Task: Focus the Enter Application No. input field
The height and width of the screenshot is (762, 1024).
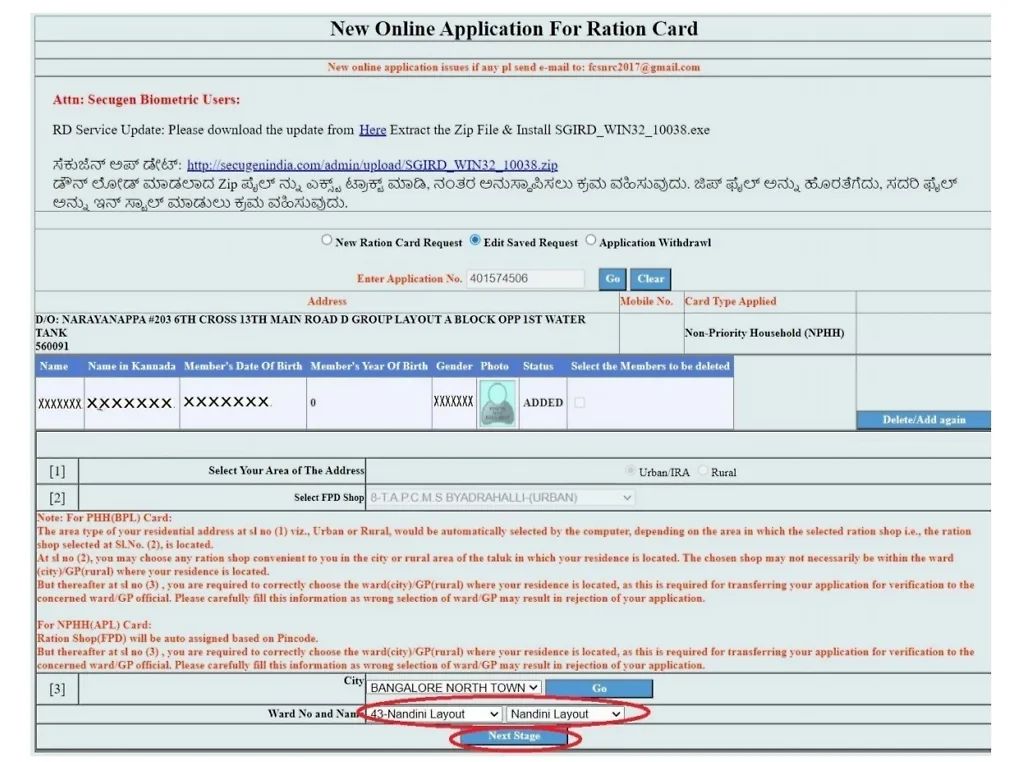Action: (x=526, y=279)
